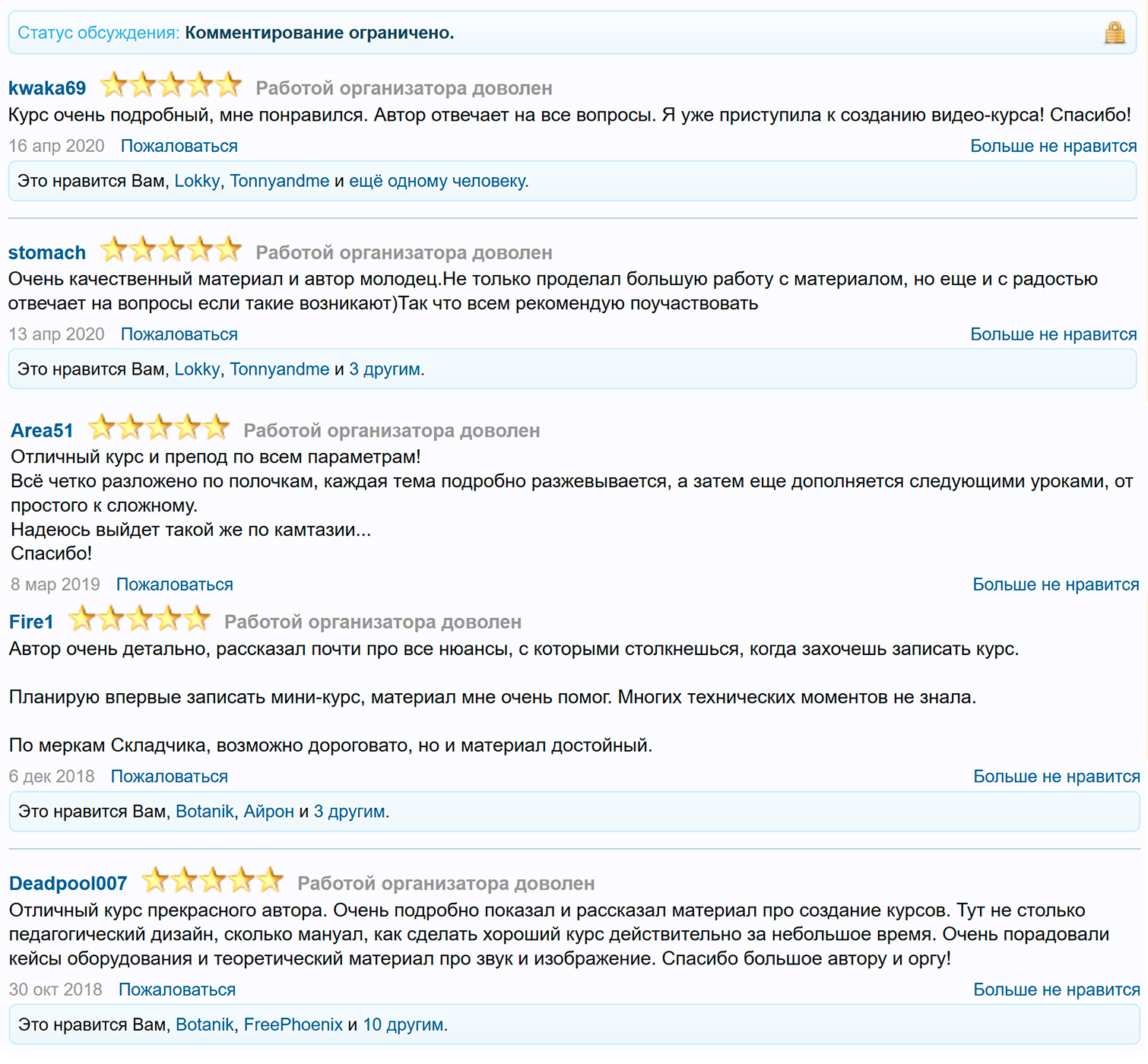Click the star rating next to Fire1
The width and height of the screenshot is (1148, 1064).
(140, 619)
